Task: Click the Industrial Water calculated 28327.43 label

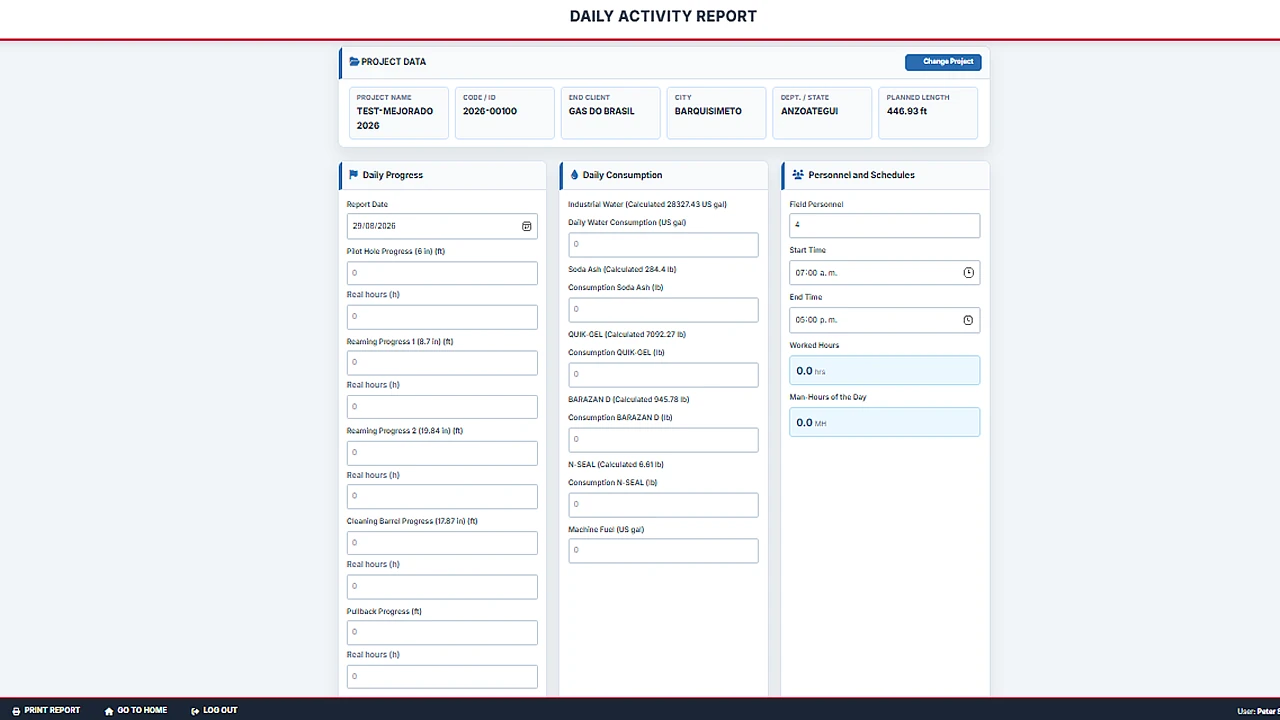Action: (x=647, y=204)
